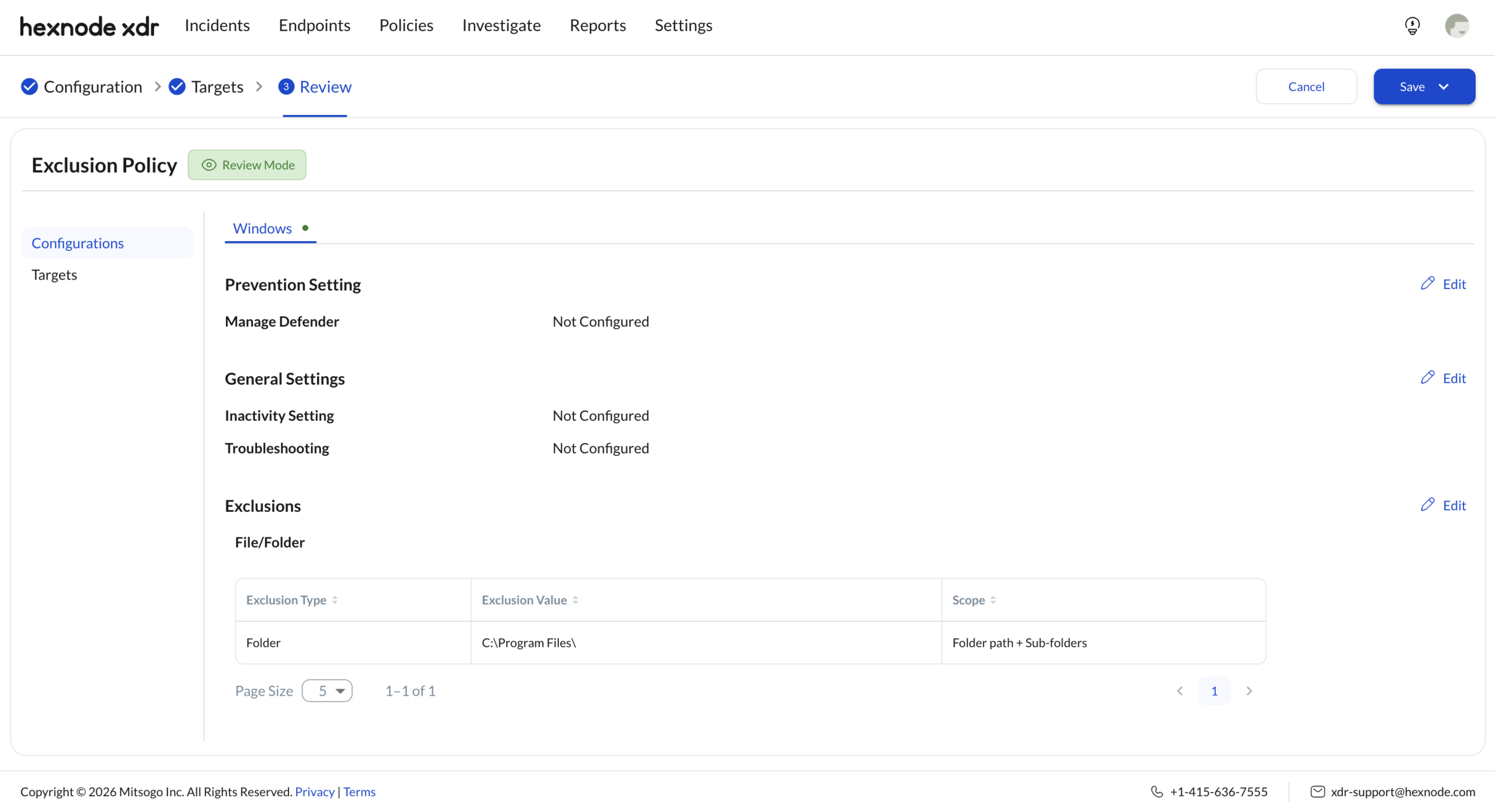Sort by Exclusion Value column arrows
The width and height of the screenshot is (1495, 812).
575,600
